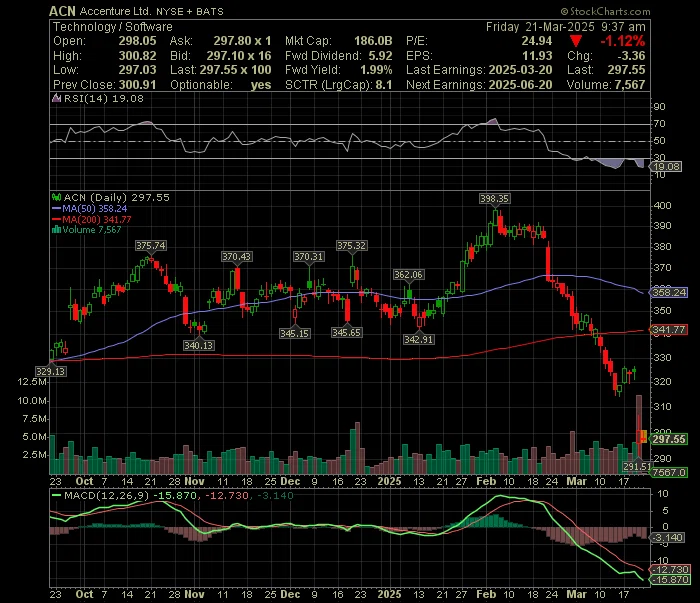Click the 358.24 MA(50) axis tag
Viewport: 700px width, 603px height.
point(669,292)
